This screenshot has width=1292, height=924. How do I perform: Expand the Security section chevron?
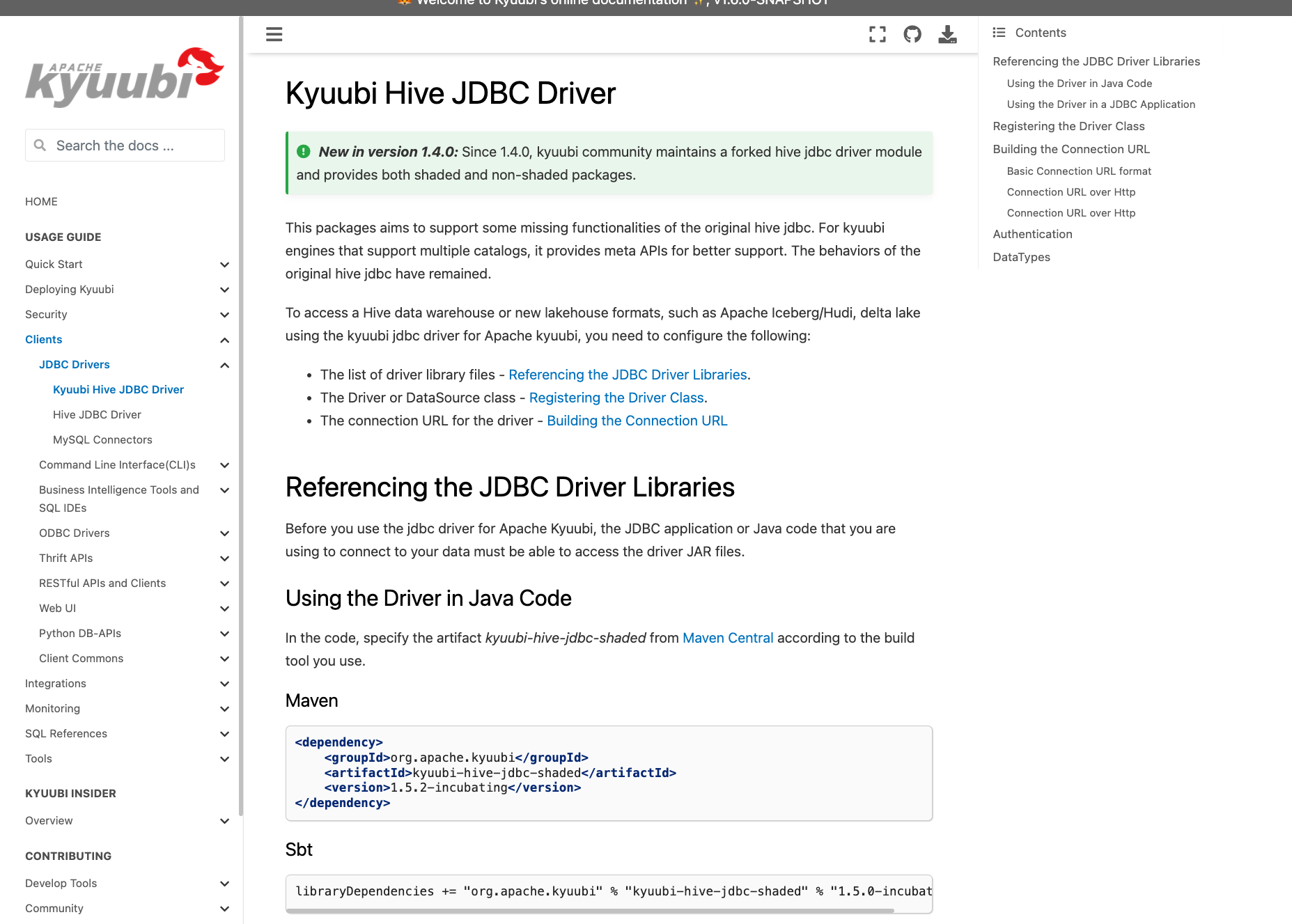coord(224,315)
